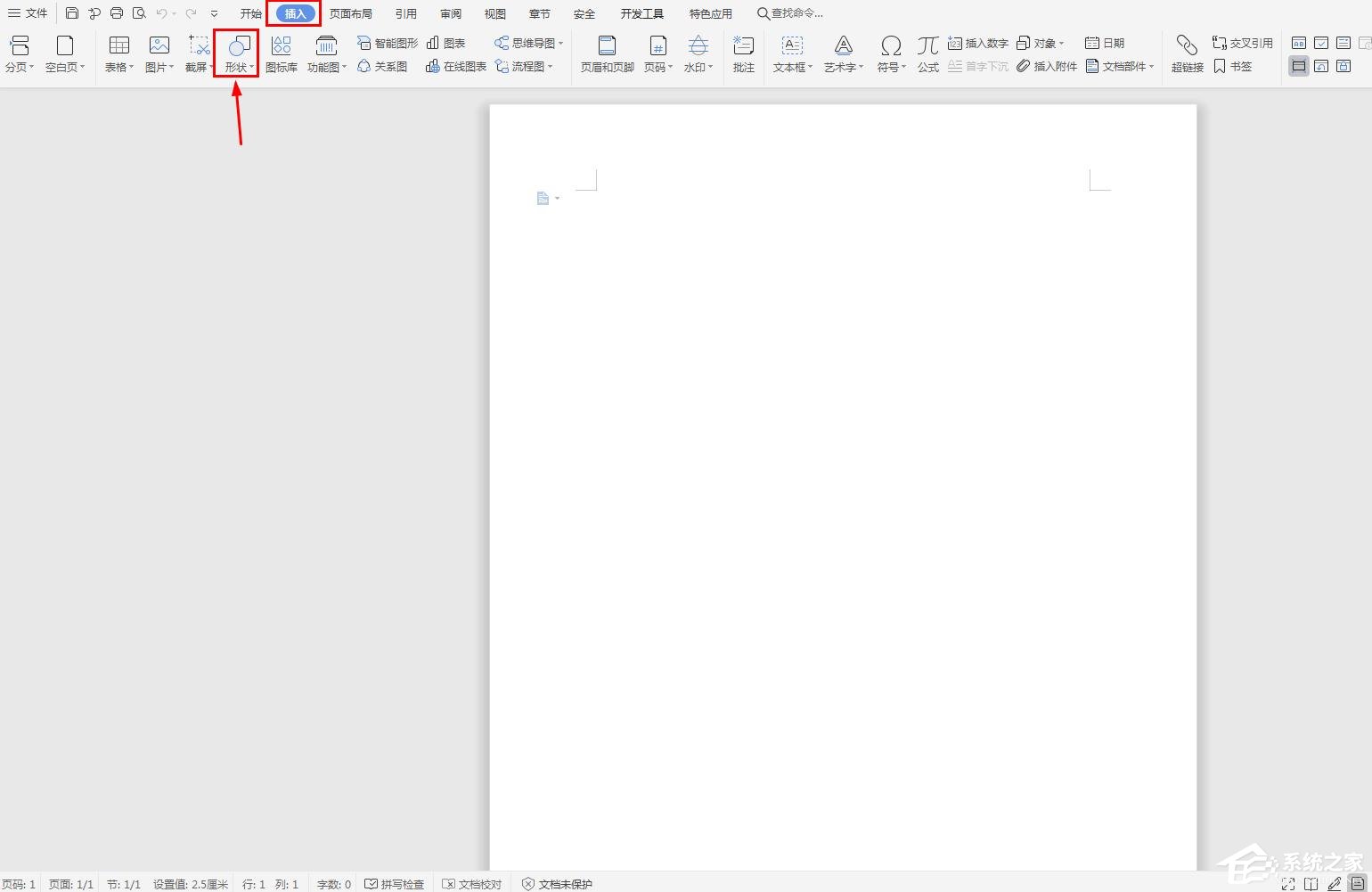Click the 查找命令 search command field
The width and height of the screenshot is (1372, 892).
click(790, 13)
